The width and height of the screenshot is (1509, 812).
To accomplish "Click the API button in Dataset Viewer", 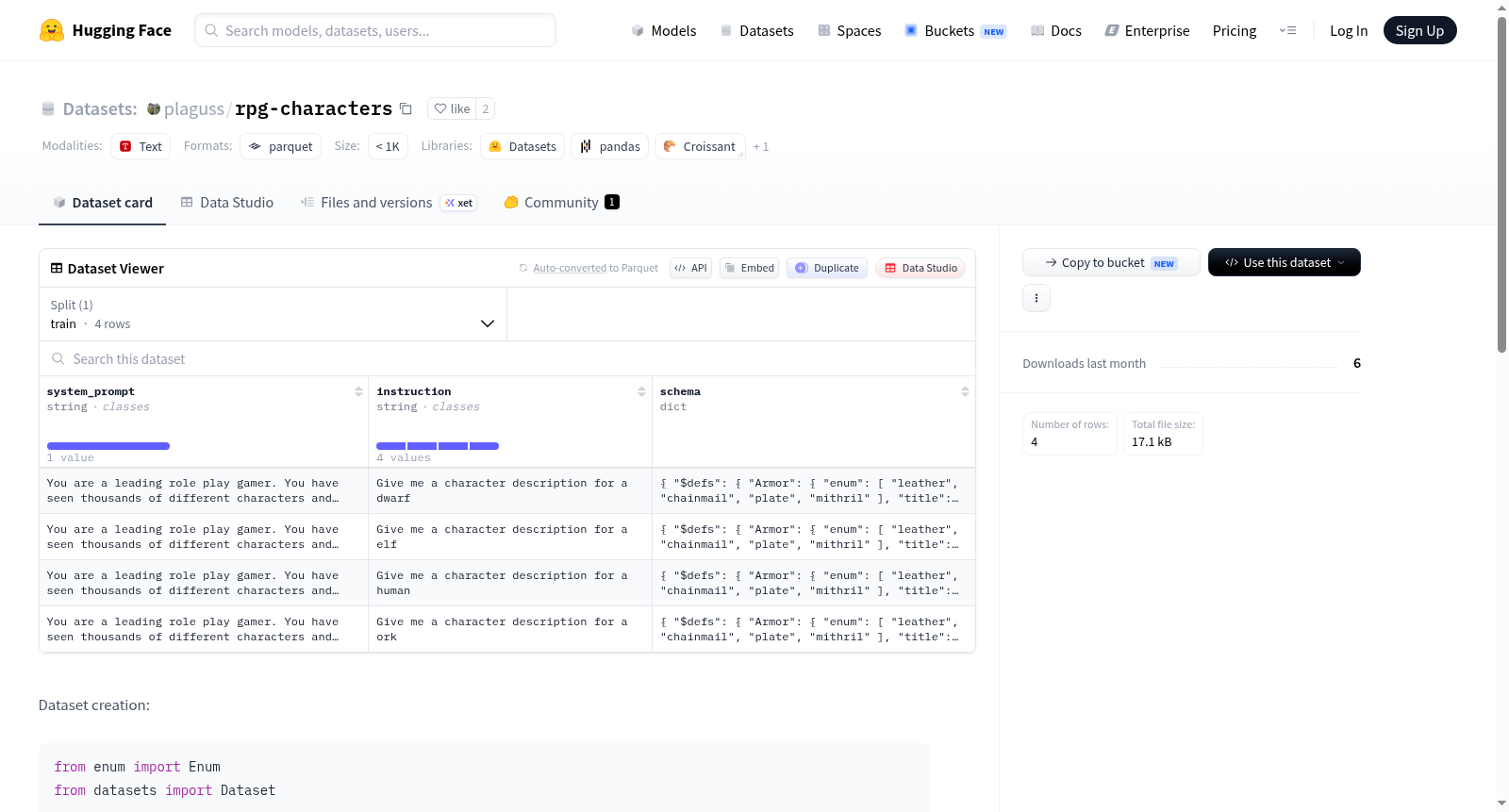I will (x=690, y=268).
